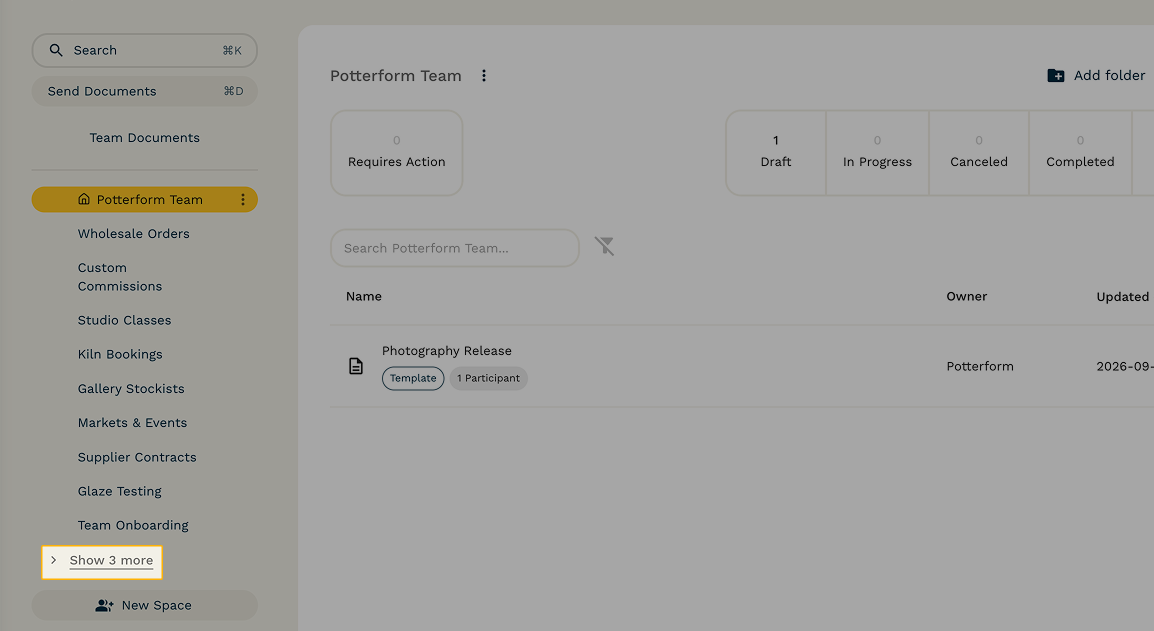Image resolution: width=1154 pixels, height=631 pixels.
Task: Focus the Search Potterform Team field
Action: click(x=455, y=248)
